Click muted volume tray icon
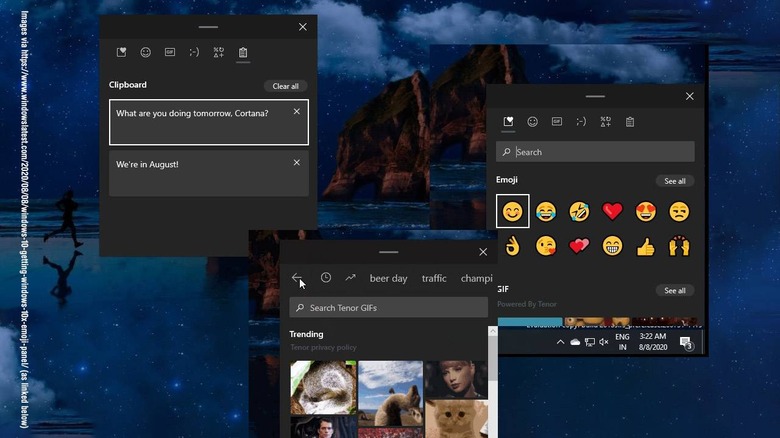780x438 pixels. click(604, 342)
